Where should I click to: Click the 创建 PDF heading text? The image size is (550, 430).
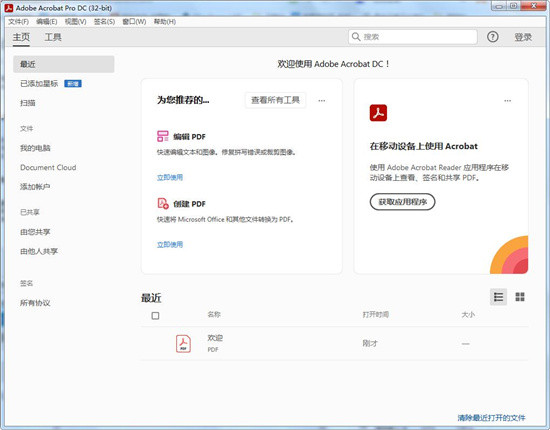[189, 204]
